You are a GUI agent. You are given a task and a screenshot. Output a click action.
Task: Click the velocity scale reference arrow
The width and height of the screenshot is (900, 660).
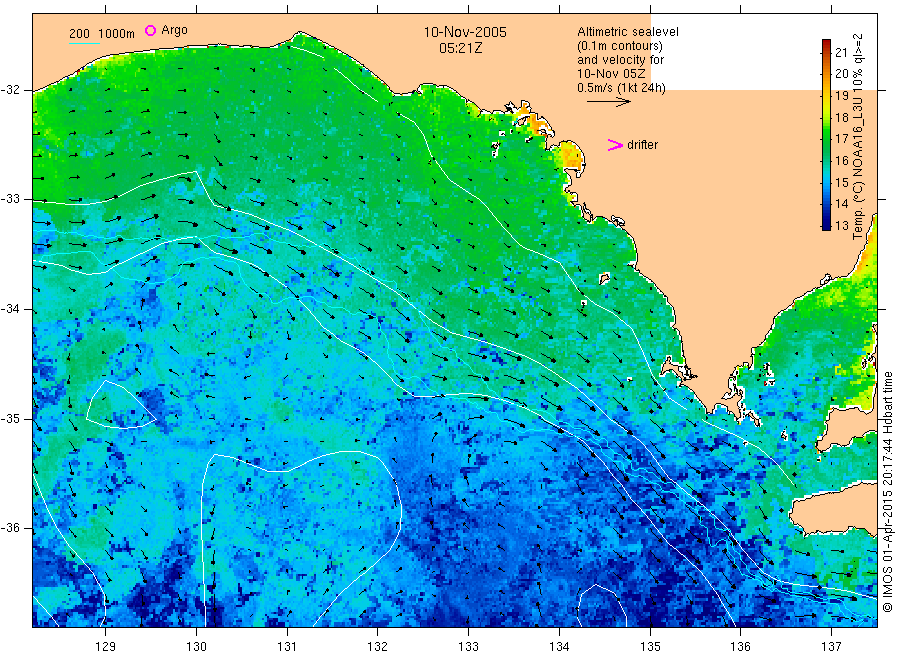pos(608,102)
